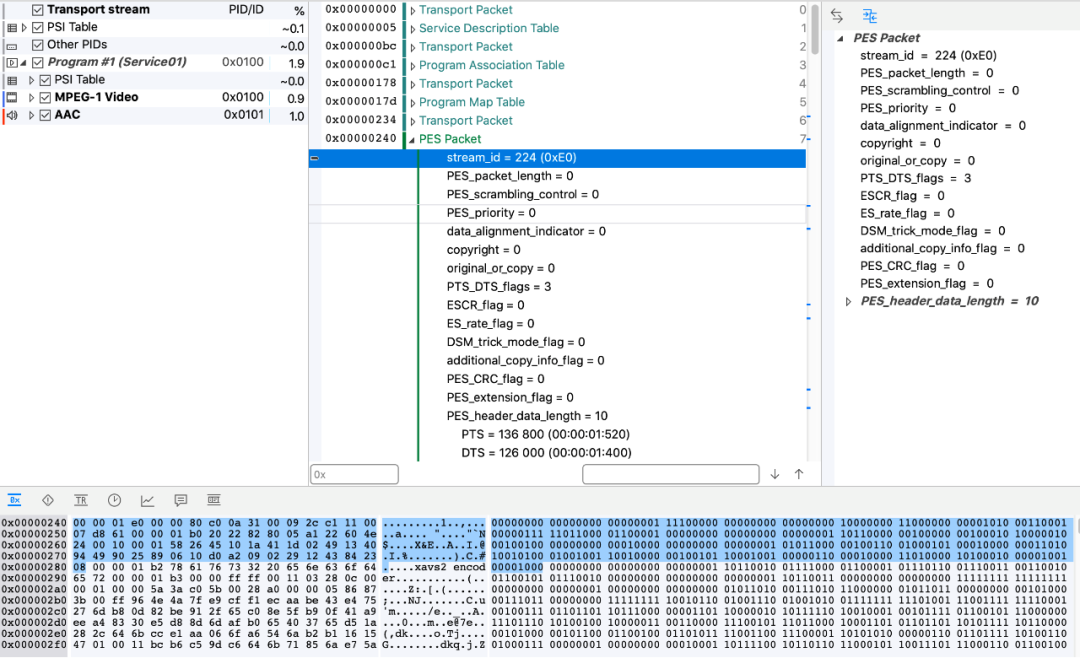
Task: Open the clock timing view icon
Action: [x=114, y=500]
